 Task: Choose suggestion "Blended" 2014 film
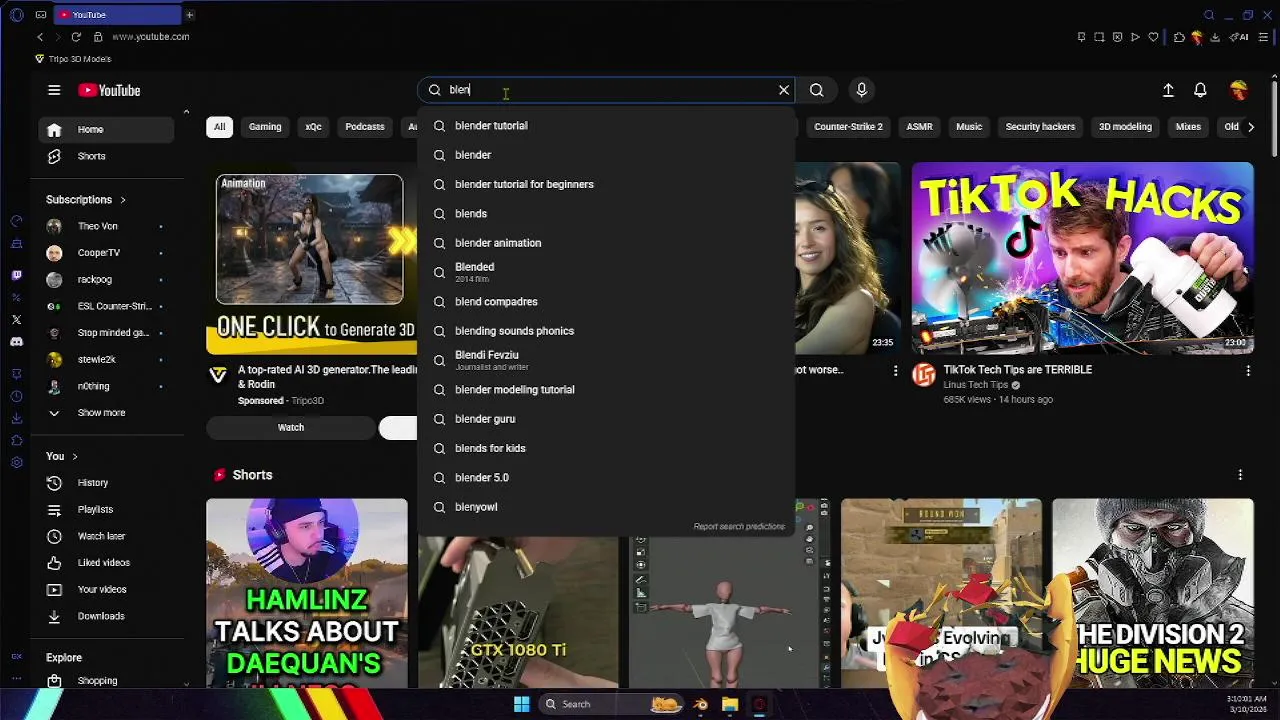(606, 272)
